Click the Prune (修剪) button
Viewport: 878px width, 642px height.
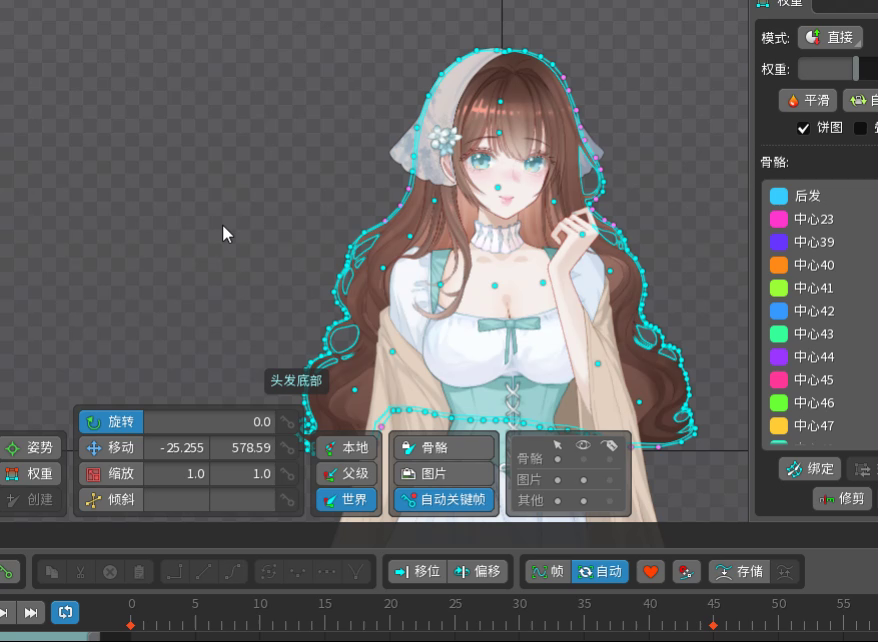click(x=842, y=498)
